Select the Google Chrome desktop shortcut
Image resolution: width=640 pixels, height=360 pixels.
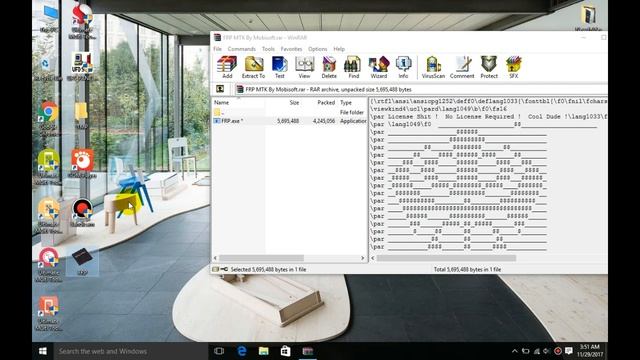pos(48,119)
